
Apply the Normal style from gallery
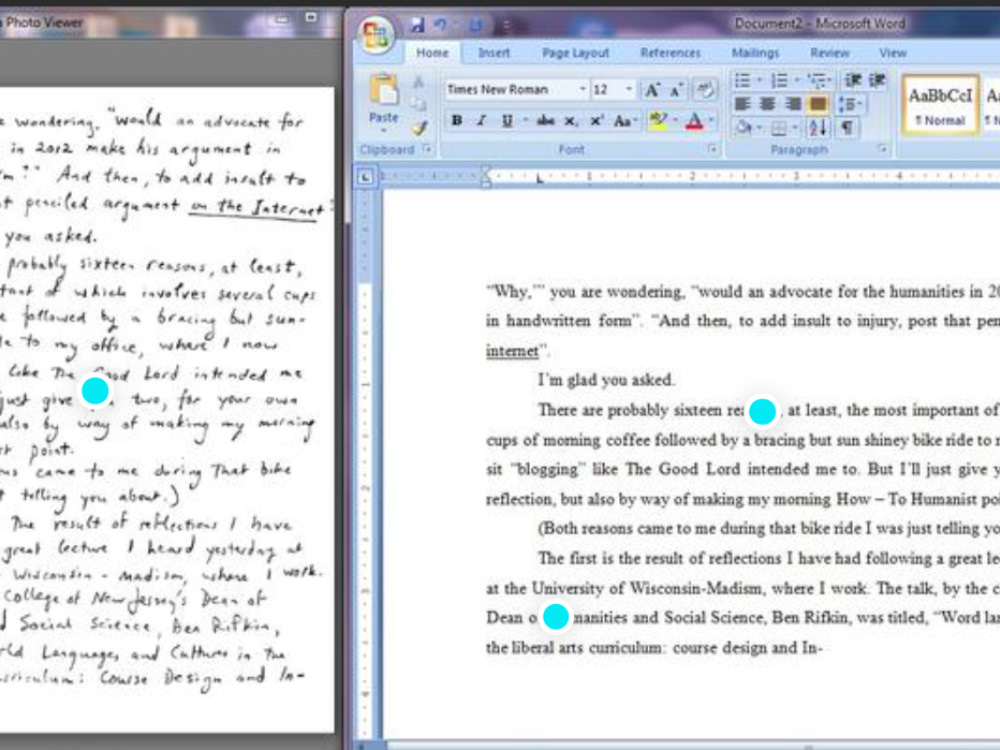(x=940, y=105)
